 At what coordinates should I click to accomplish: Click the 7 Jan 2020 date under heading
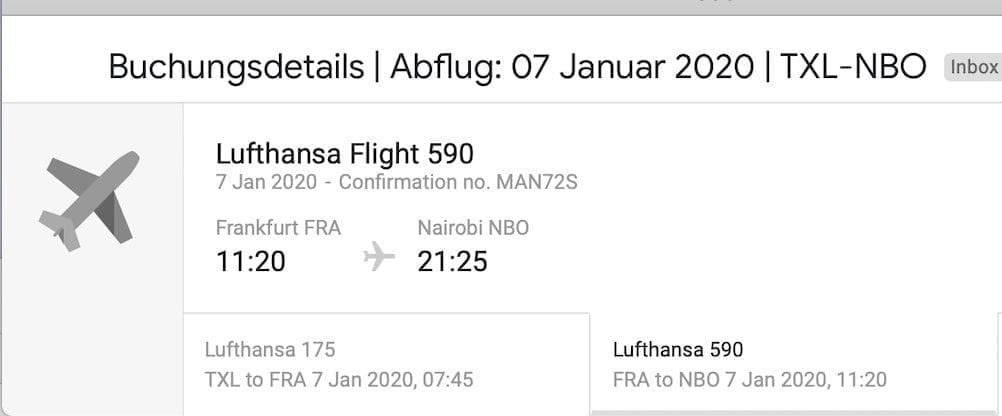coord(265,183)
